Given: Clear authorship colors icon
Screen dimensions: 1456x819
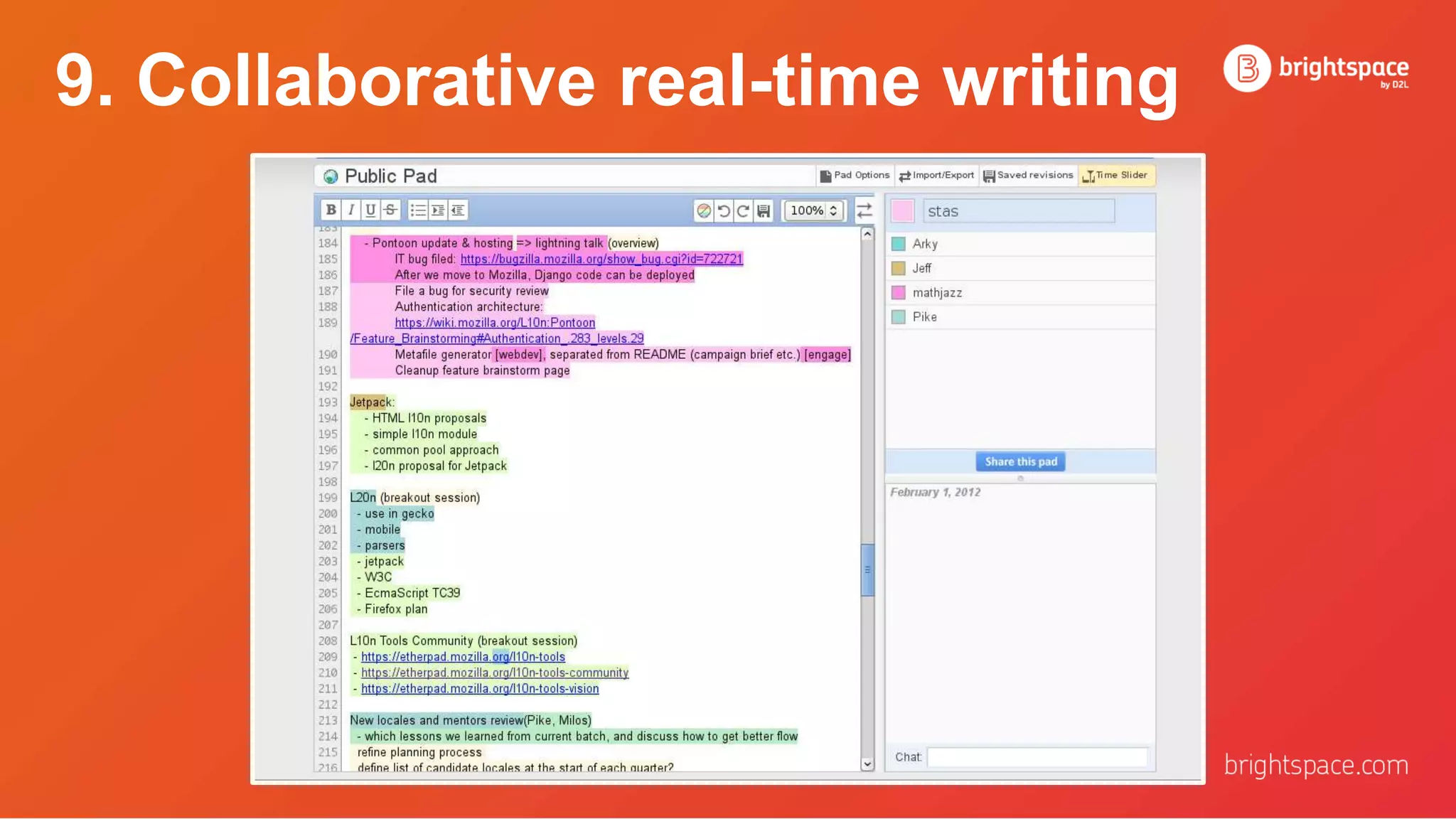Looking at the screenshot, I should 704,211.
